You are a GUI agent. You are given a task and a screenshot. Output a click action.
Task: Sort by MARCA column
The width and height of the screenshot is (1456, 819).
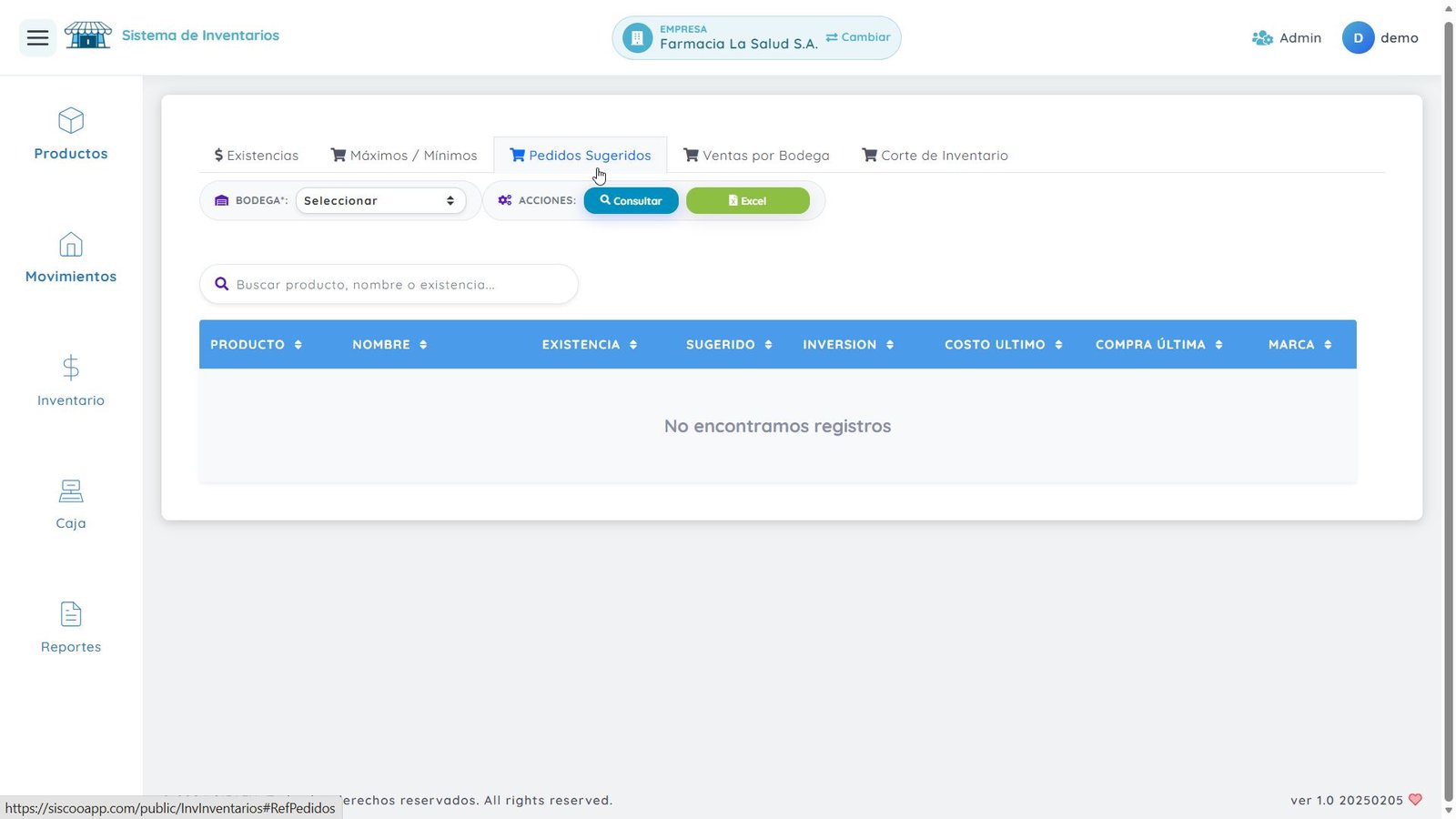pyautogui.click(x=1300, y=344)
